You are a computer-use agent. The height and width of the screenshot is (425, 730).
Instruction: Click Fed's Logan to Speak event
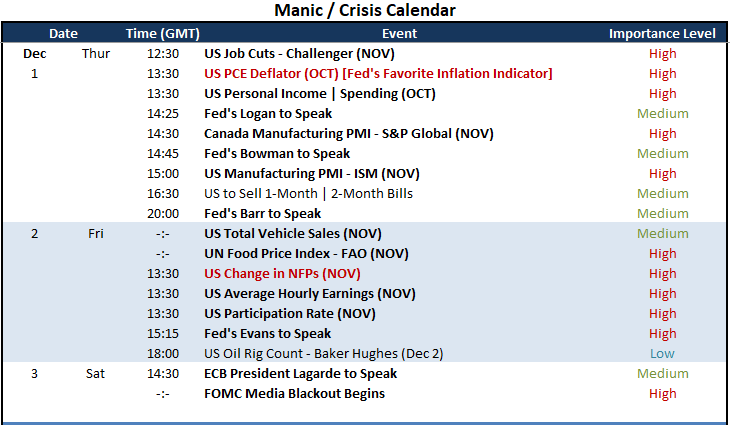(x=268, y=114)
